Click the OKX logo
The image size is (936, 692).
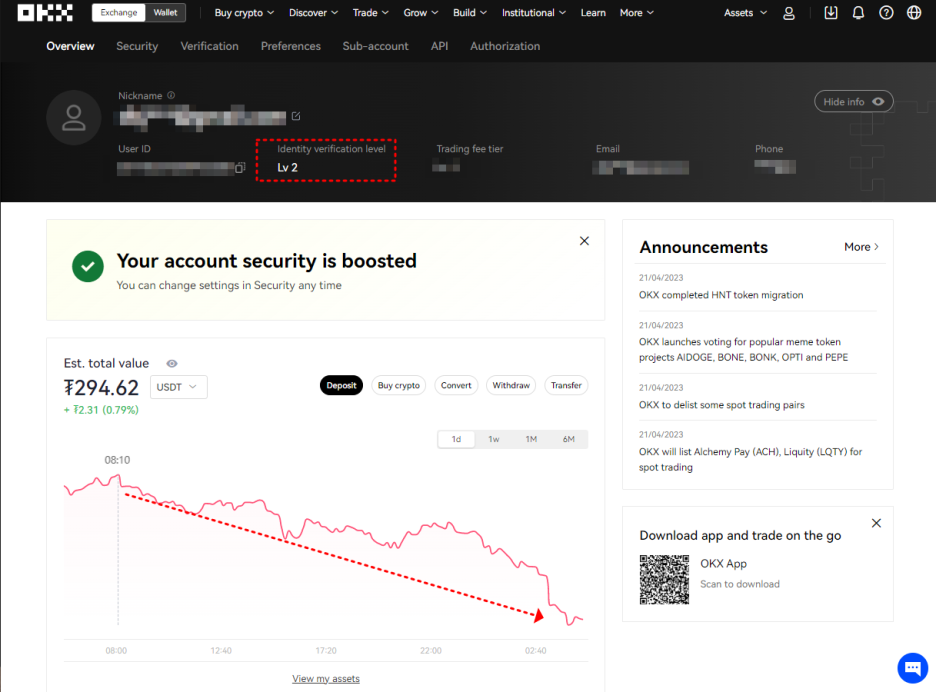pyautogui.click(x=45, y=13)
